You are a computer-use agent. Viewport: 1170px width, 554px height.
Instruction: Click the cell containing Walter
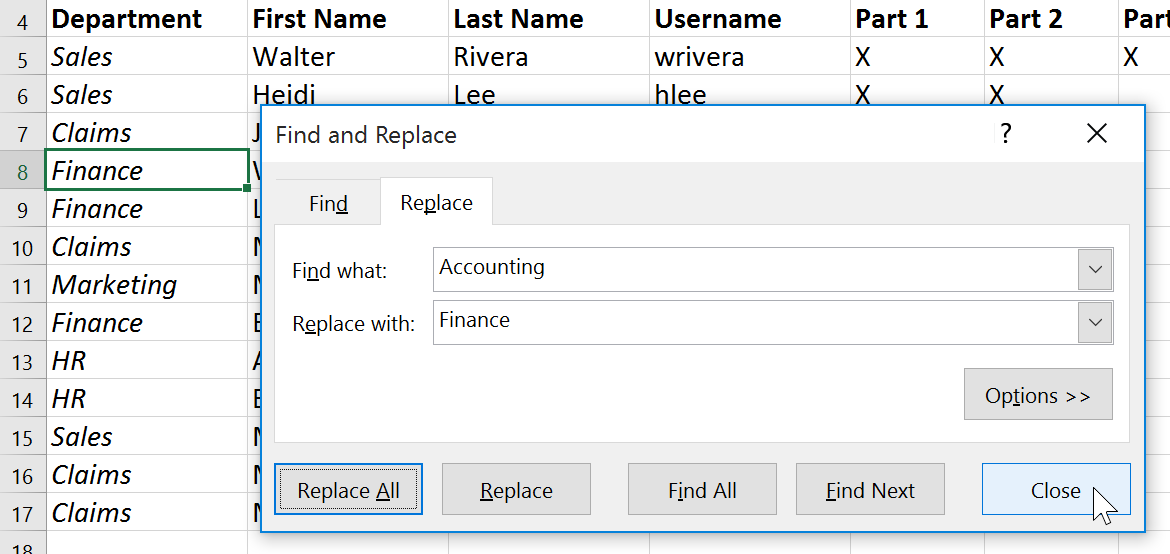tap(347, 57)
